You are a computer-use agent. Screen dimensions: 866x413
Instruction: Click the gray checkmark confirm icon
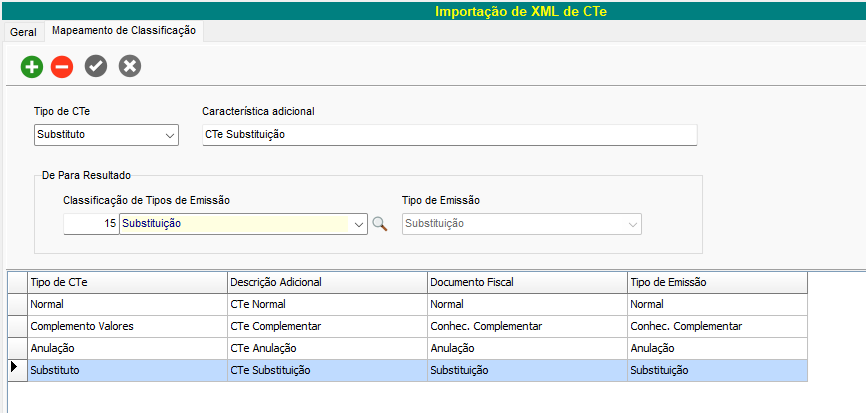(x=96, y=67)
